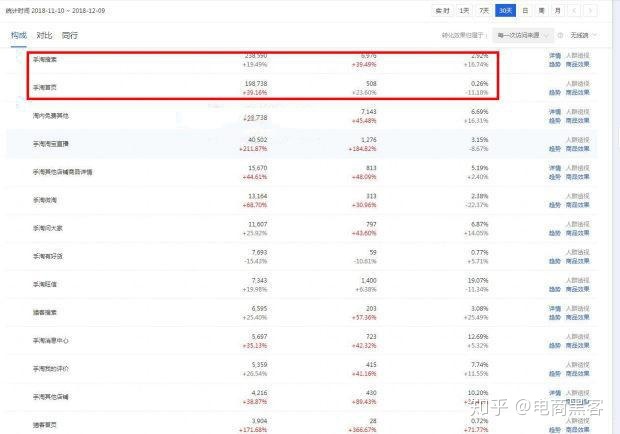Click the buyer count 7,143

coord(369,112)
